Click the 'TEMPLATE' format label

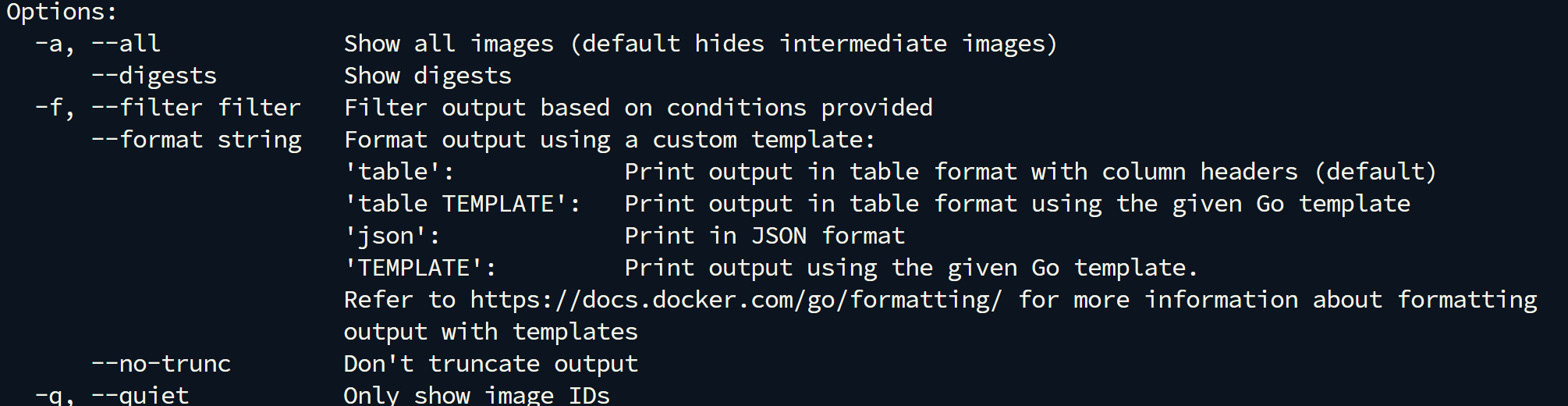pyautogui.click(x=420, y=268)
